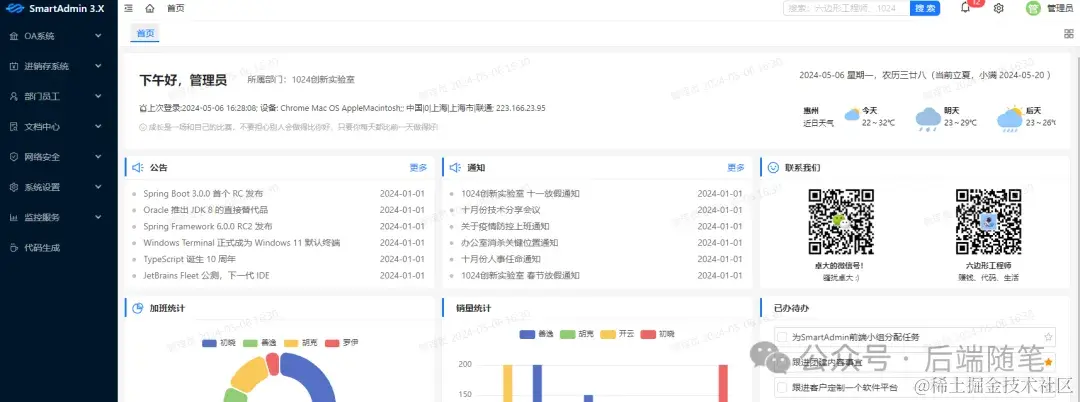Check the 跟进团建内容事宜 checkbox

pos(782,361)
